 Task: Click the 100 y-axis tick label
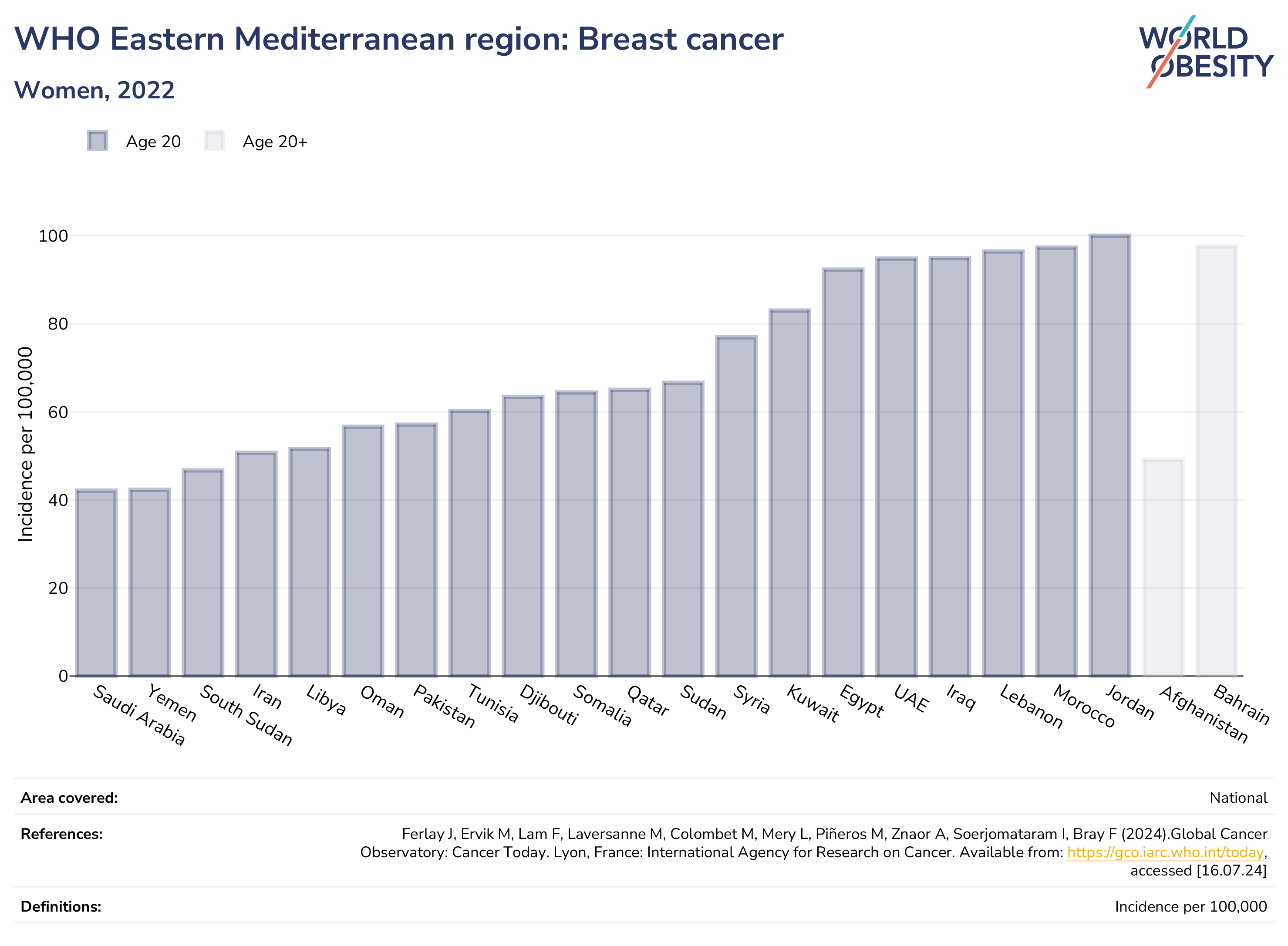53,236
